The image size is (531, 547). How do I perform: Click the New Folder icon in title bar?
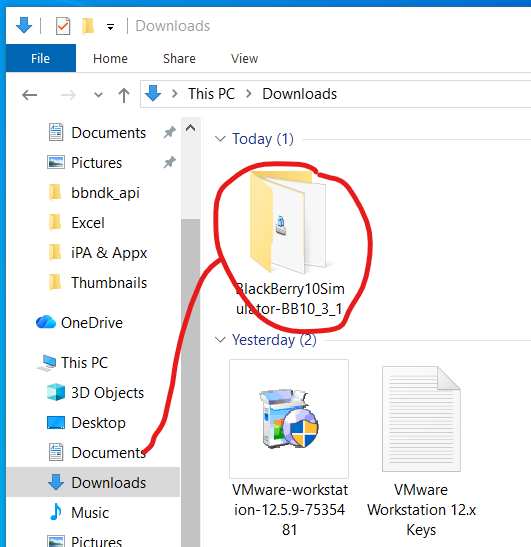88,27
